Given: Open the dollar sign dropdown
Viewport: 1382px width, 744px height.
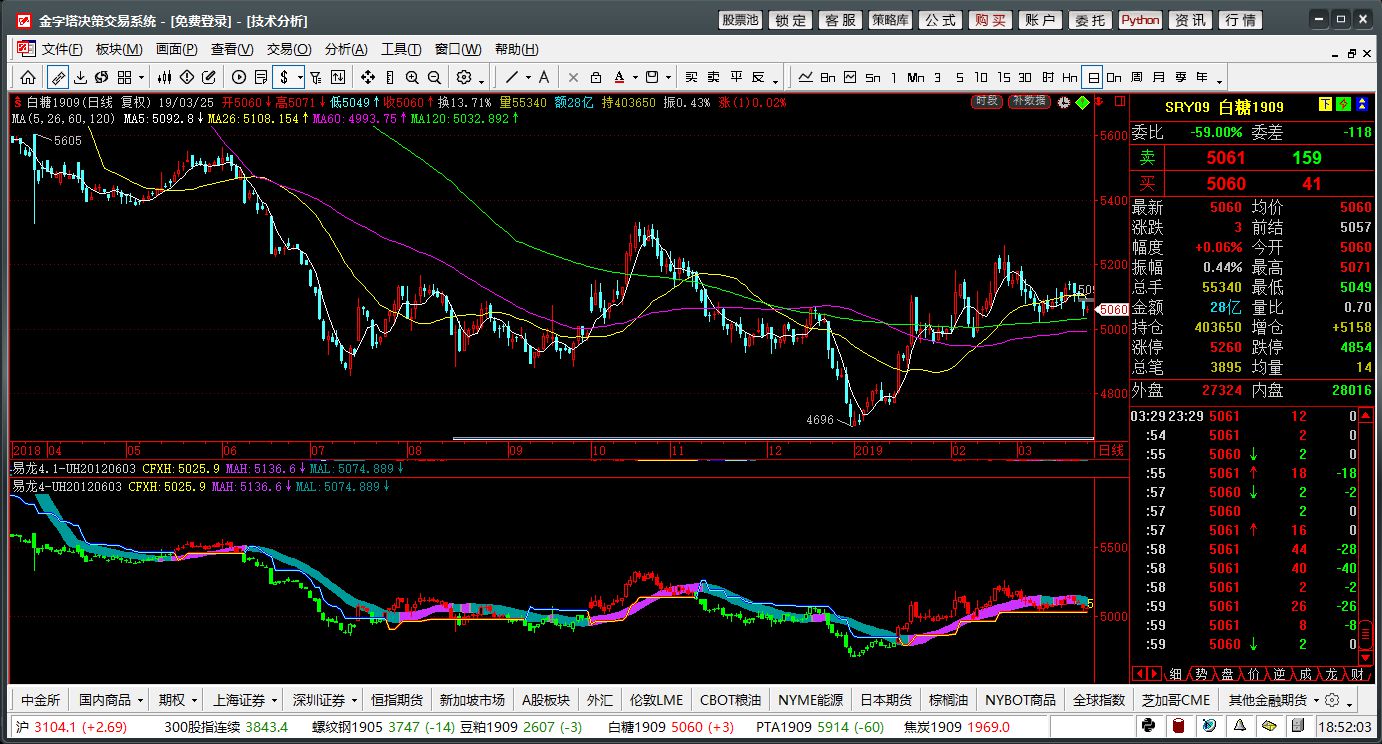Looking at the screenshot, I should (300, 78).
